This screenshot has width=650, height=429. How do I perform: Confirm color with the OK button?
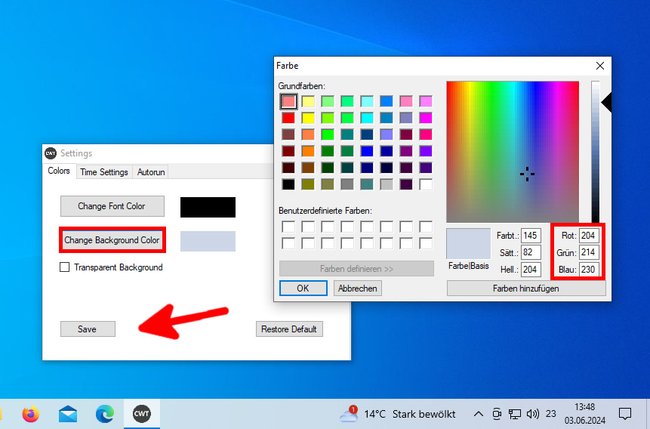[x=303, y=288]
